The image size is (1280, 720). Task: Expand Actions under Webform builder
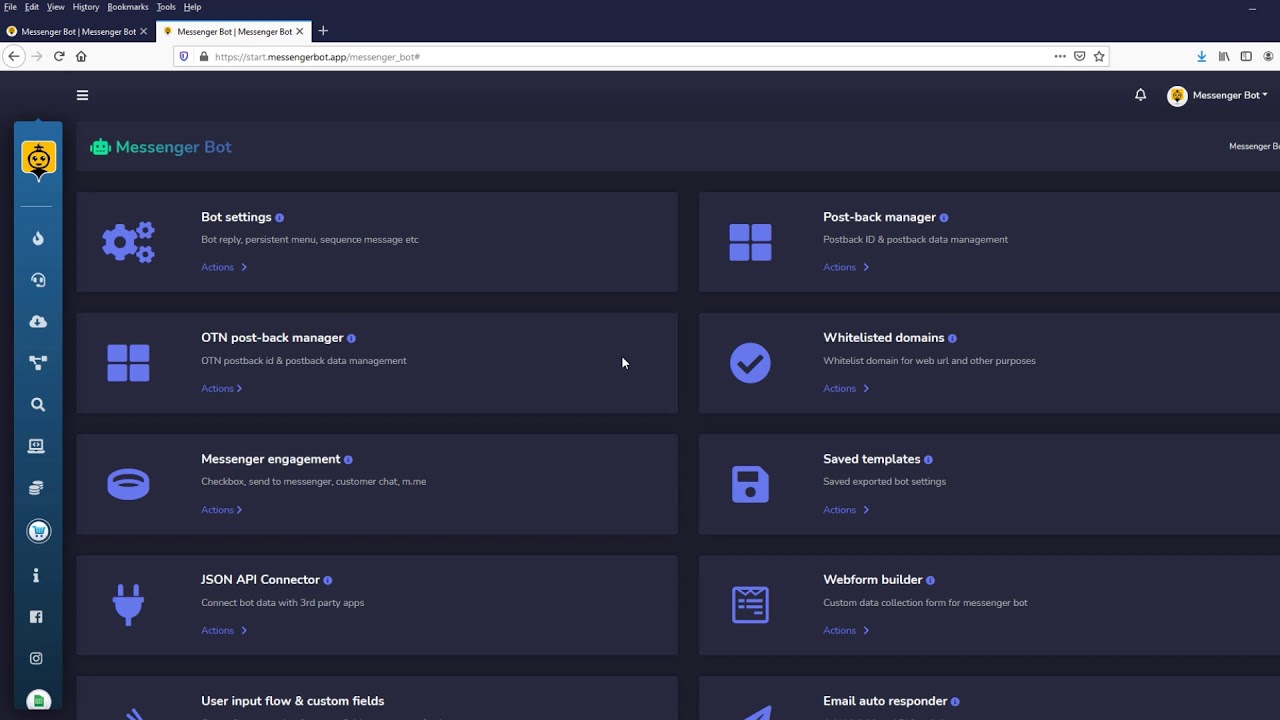[846, 631]
